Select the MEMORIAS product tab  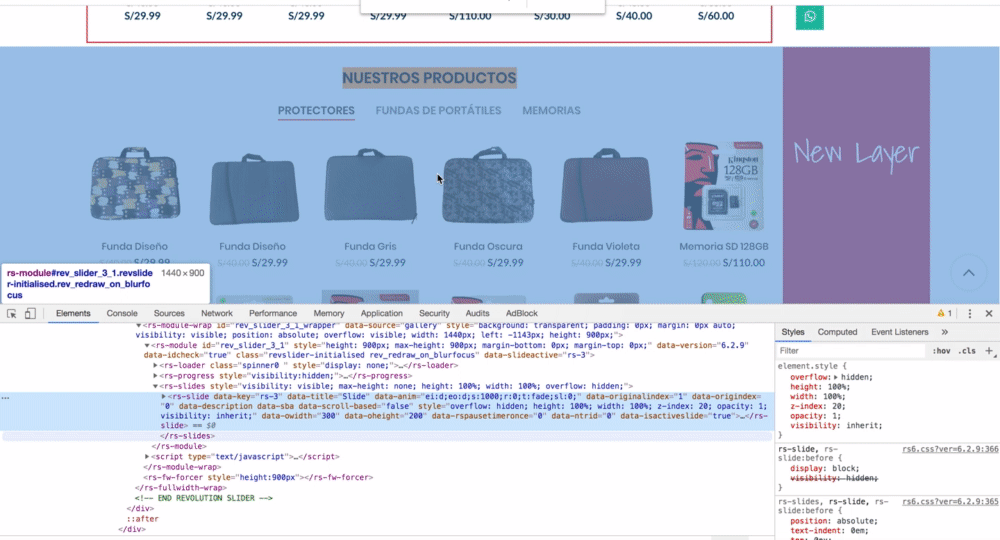click(551, 111)
